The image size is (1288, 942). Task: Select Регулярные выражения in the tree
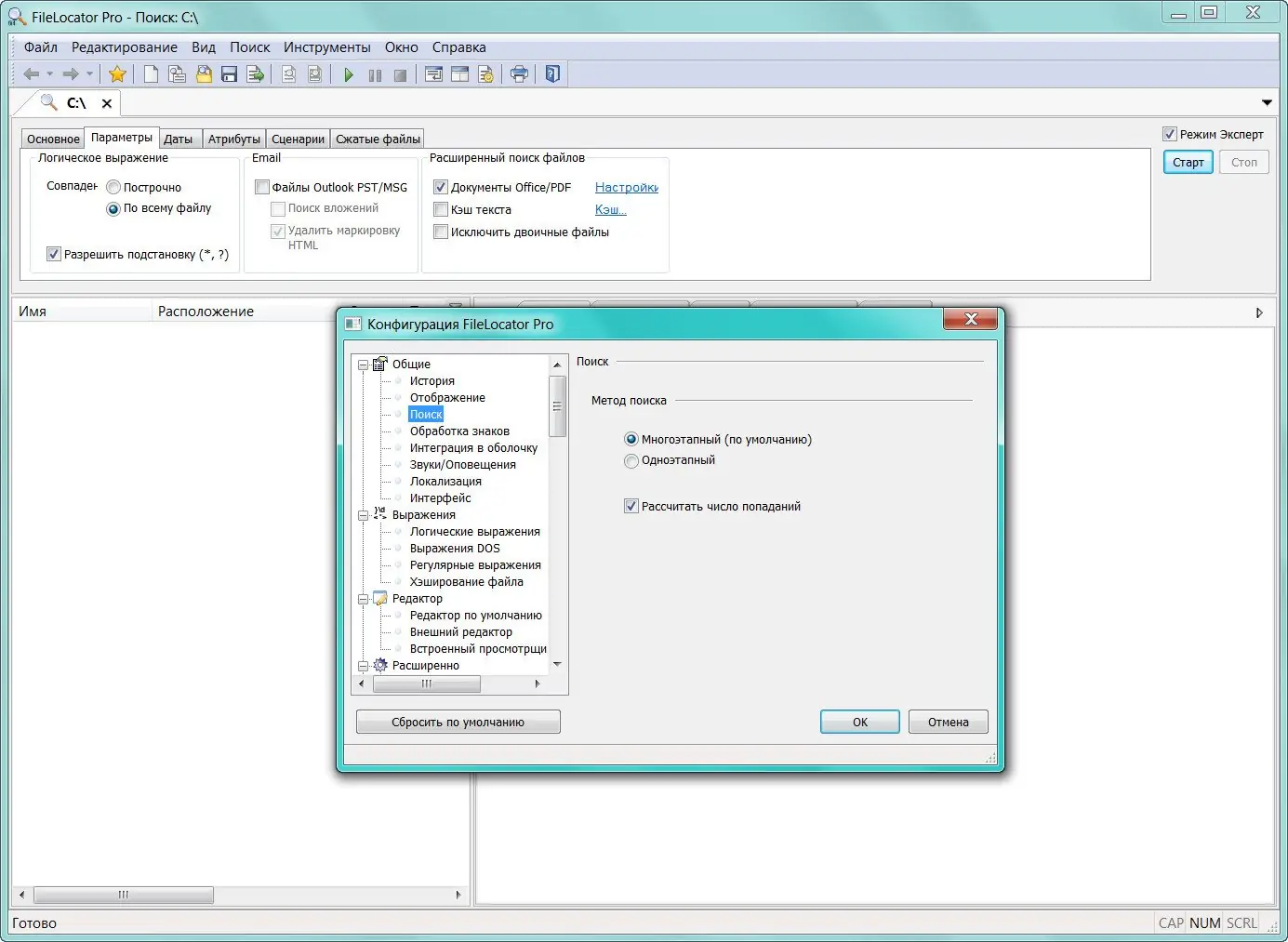pyautogui.click(x=475, y=564)
